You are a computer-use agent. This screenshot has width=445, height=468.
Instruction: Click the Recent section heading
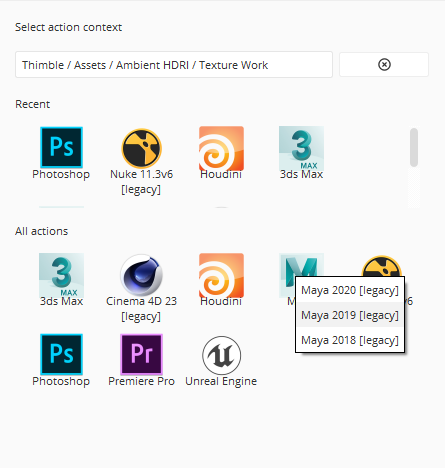click(x=32, y=104)
